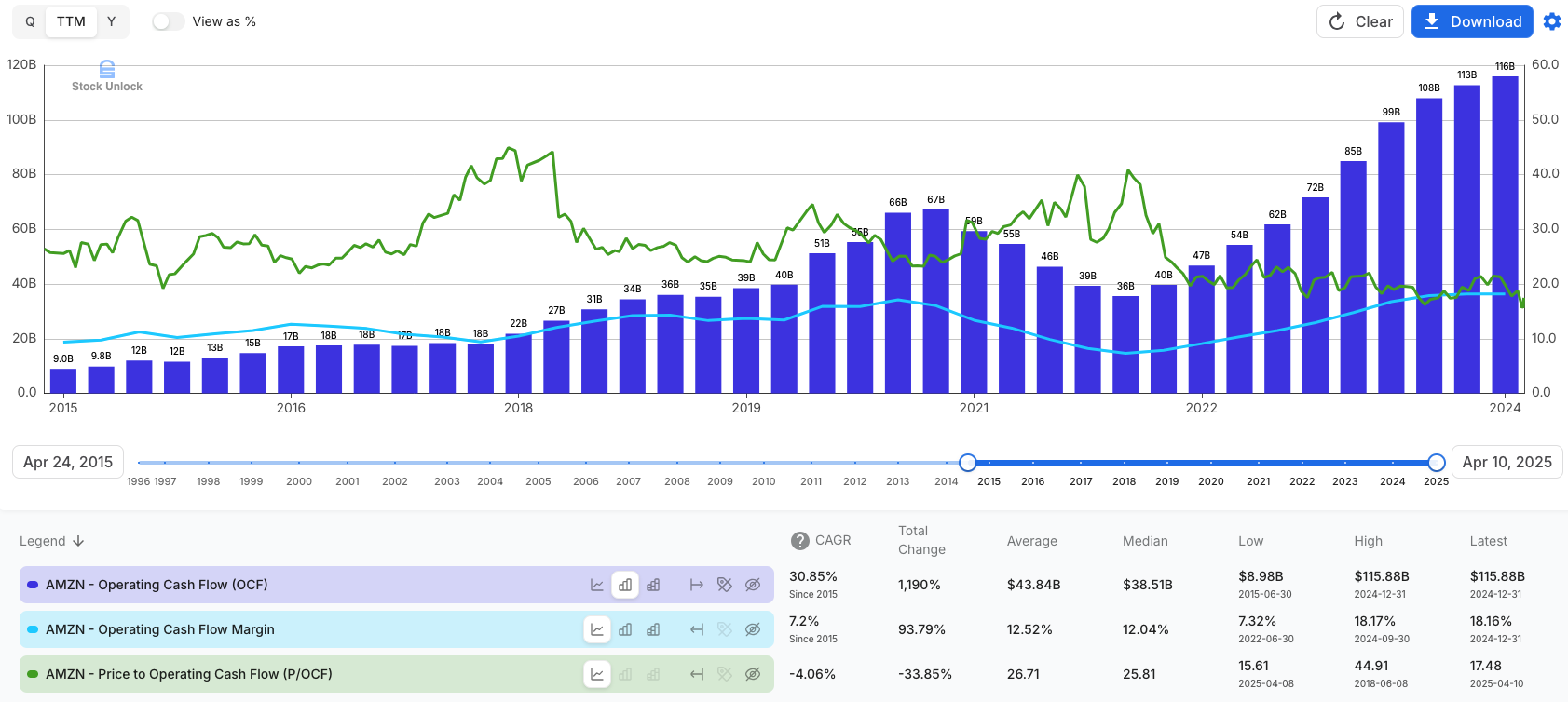Click the $38.51B median value

point(1148,585)
